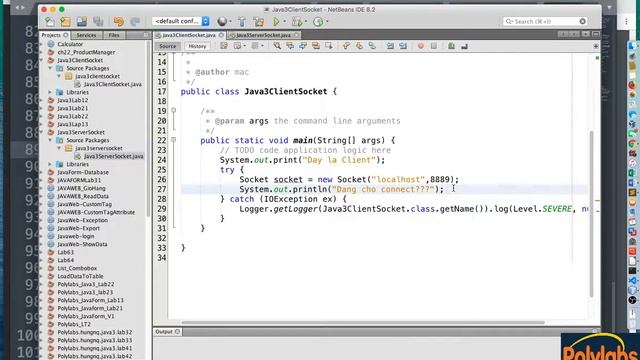Click the Open Project toolbar icon
The width and height of the screenshot is (640, 360).
coord(82,22)
